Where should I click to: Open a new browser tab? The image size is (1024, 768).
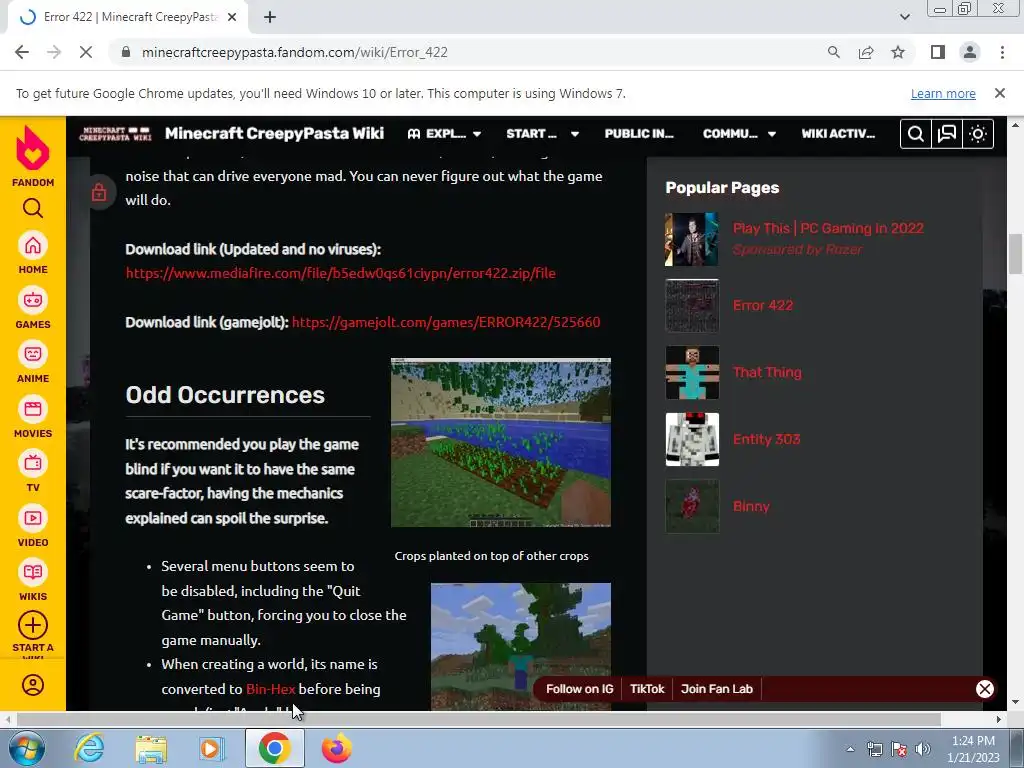point(270,18)
